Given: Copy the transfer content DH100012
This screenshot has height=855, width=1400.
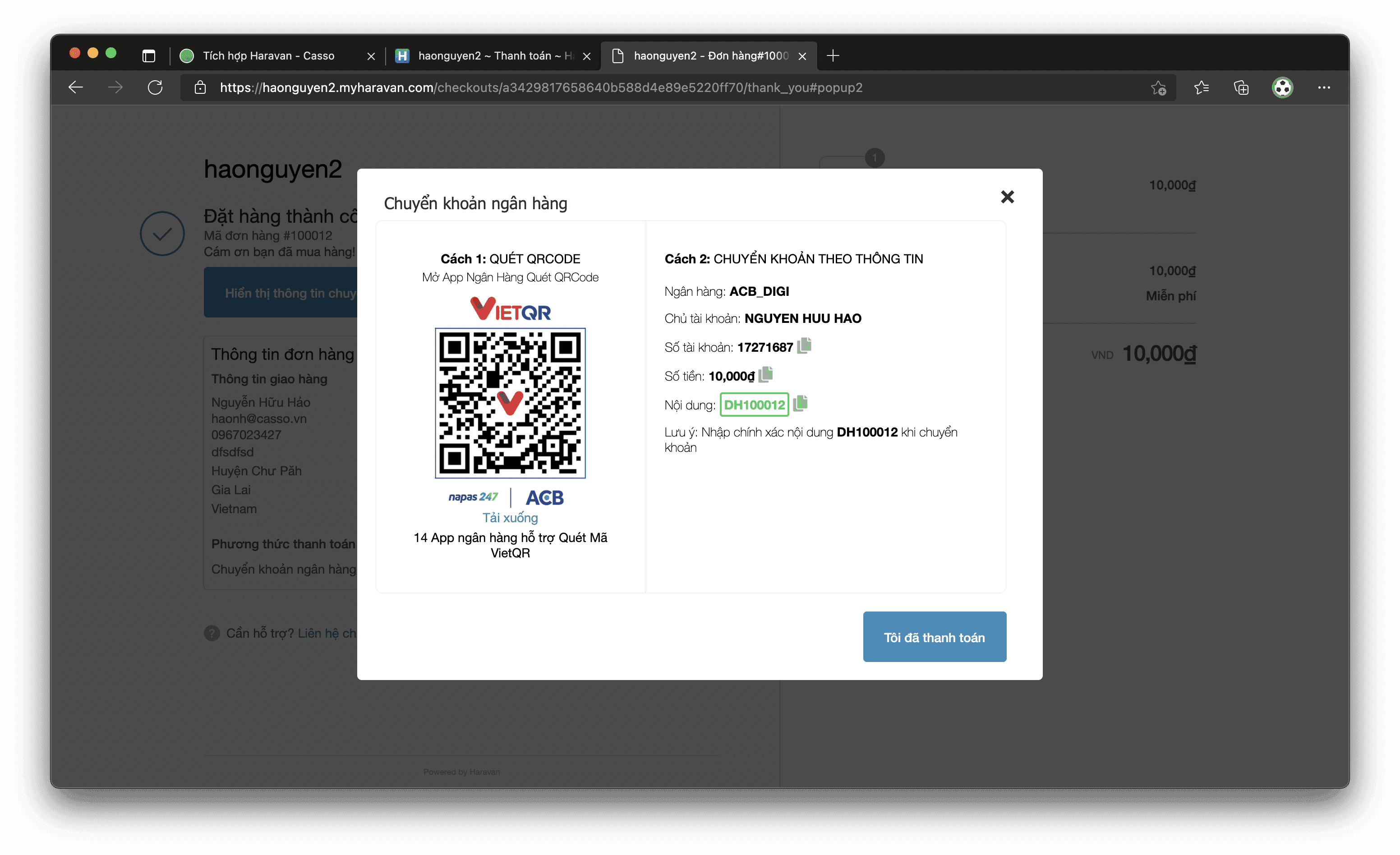Looking at the screenshot, I should pos(800,404).
